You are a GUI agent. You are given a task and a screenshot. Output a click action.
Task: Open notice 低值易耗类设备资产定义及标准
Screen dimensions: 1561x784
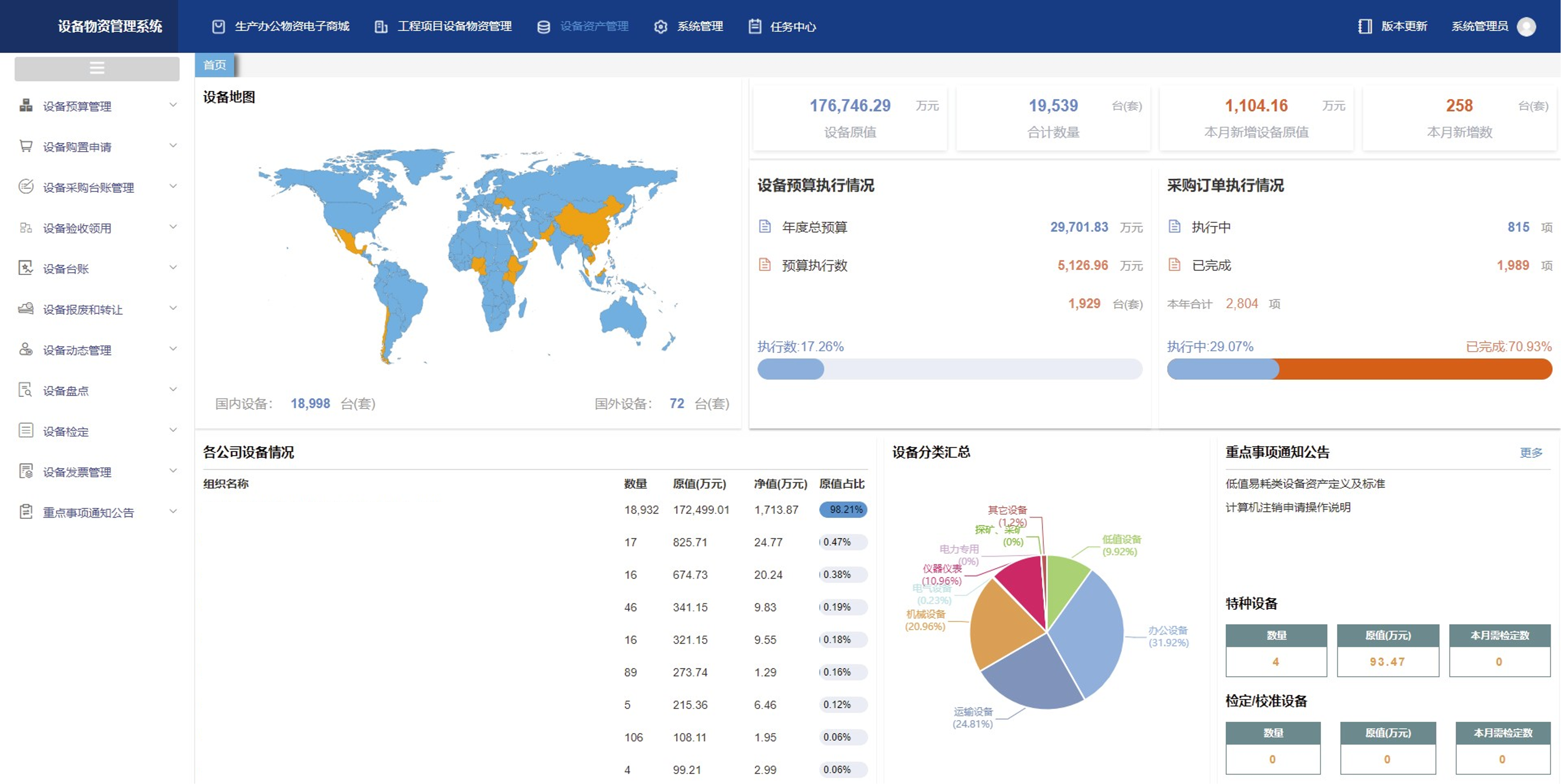pos(1305,483)
